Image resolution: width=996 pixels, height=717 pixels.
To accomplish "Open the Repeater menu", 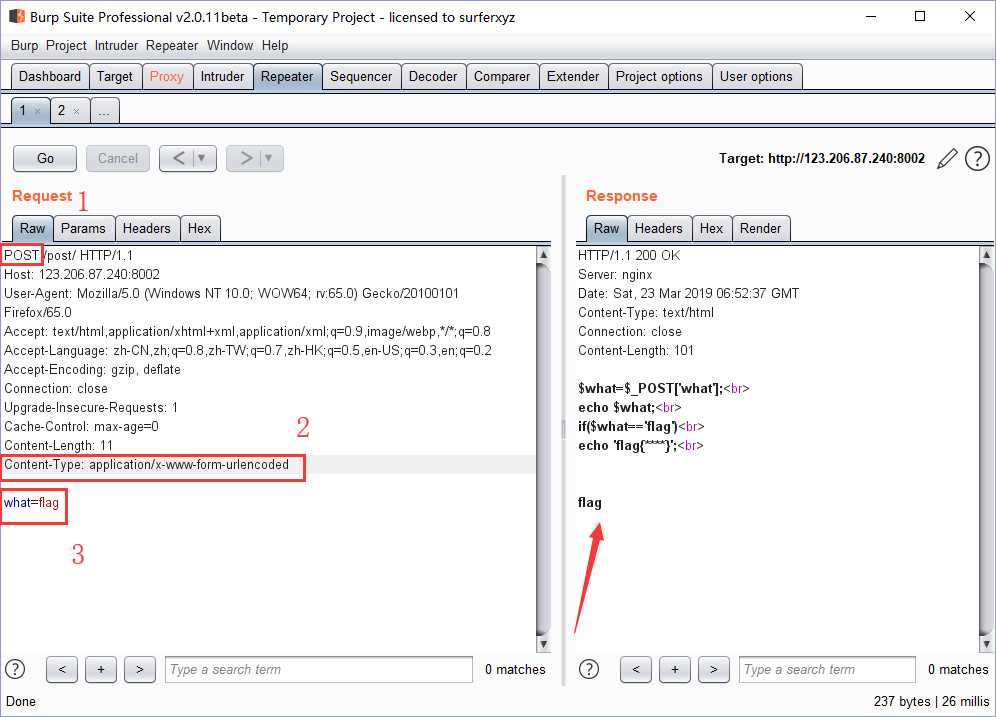I will point(172,46).
